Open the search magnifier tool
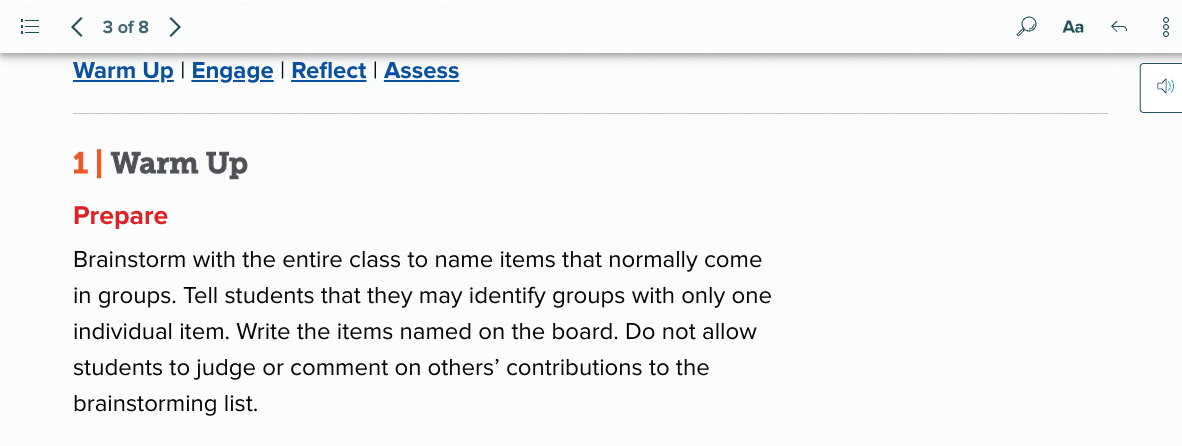The image size is (1182, 446). (1025, 27)
